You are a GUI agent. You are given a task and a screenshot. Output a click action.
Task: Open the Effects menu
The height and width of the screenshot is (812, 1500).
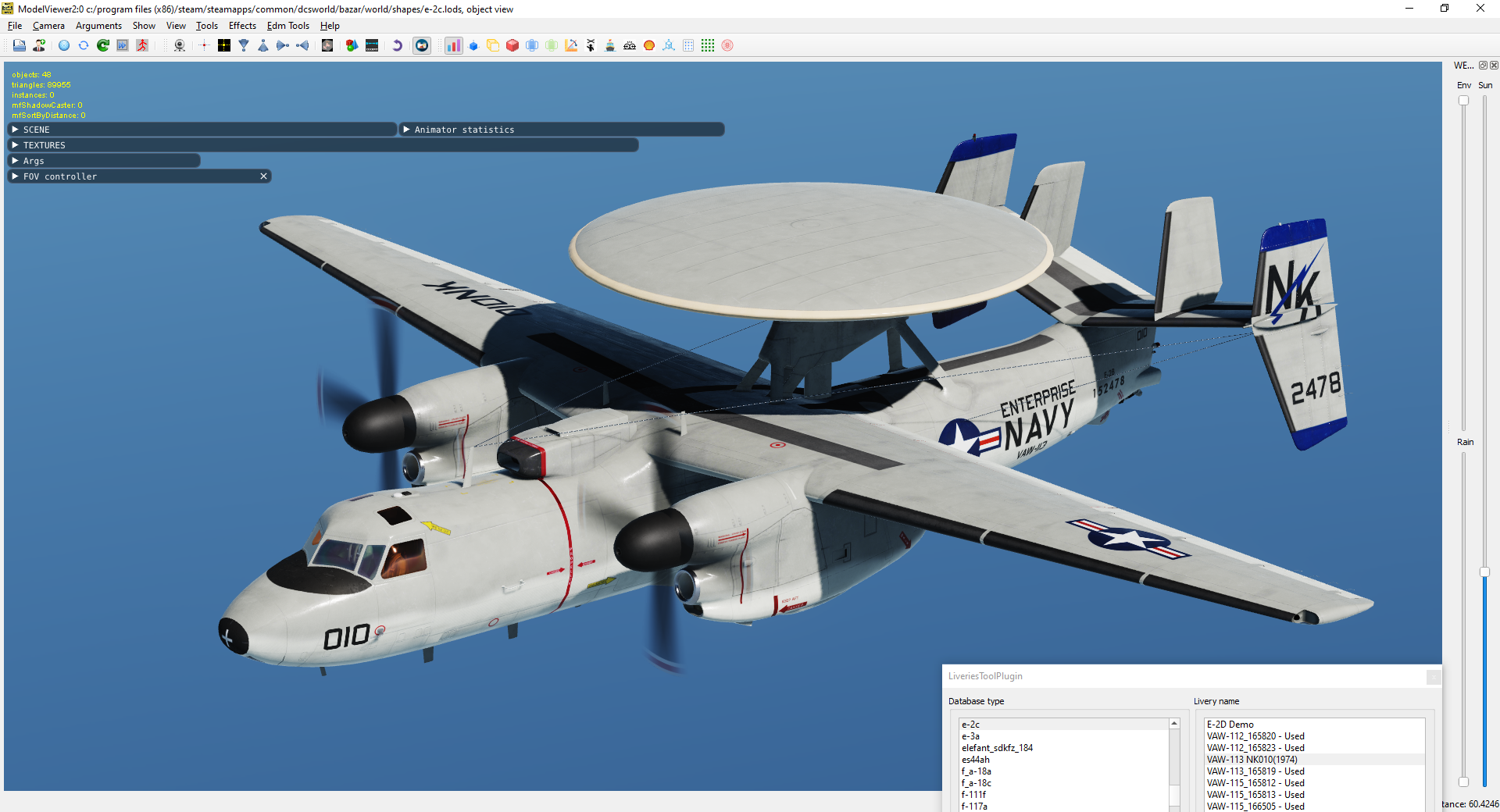point(242,26)
